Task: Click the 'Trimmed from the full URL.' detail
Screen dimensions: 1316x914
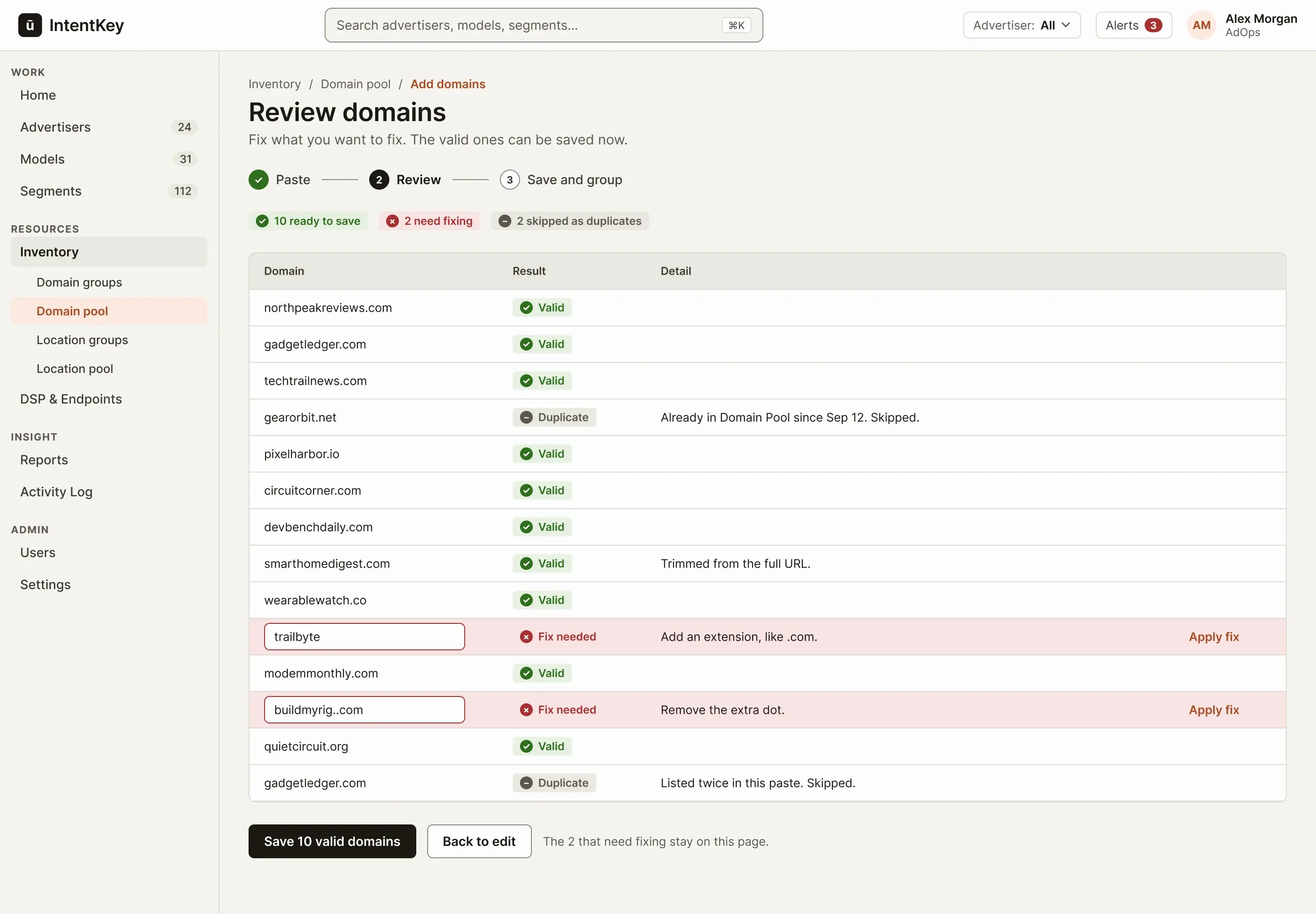Action: [x=735, y=563]
